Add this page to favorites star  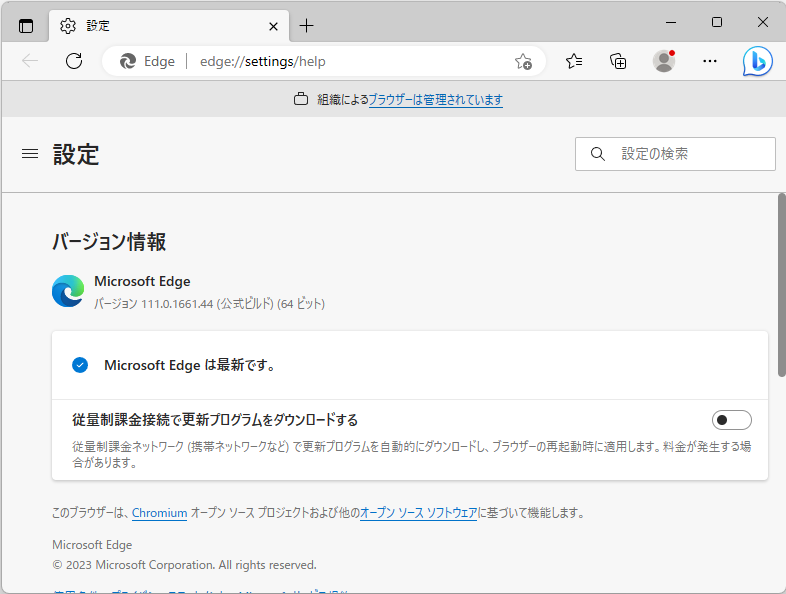523,61
